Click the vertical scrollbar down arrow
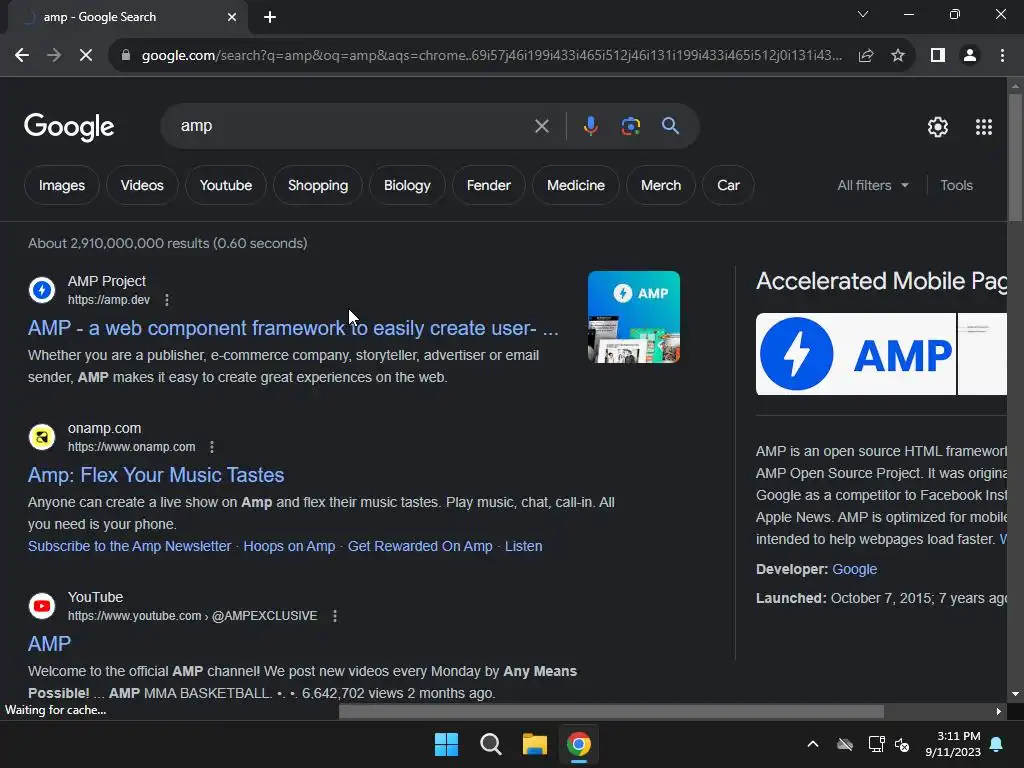Viewport: 1024px width, 768px height. 1015,694
